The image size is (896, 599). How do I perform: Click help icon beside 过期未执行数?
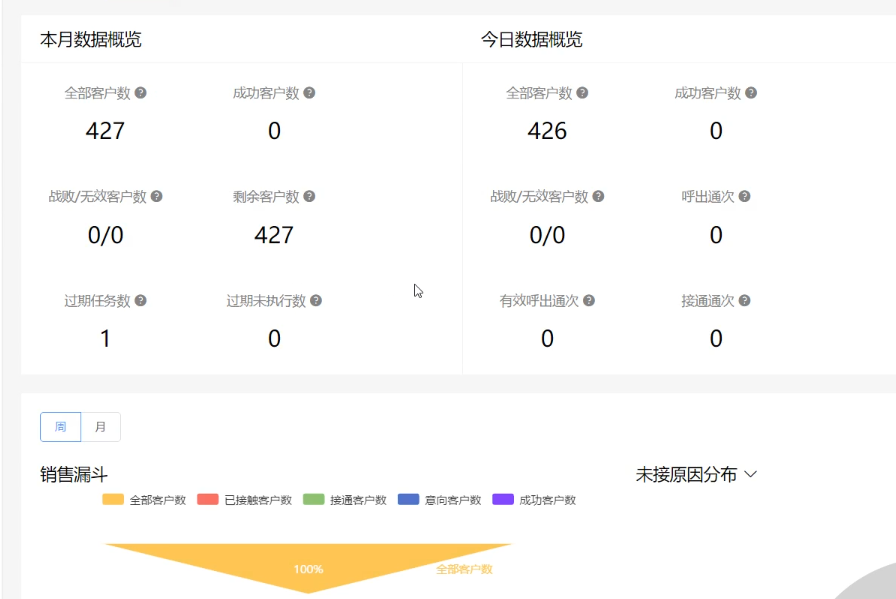click(316, 300)
